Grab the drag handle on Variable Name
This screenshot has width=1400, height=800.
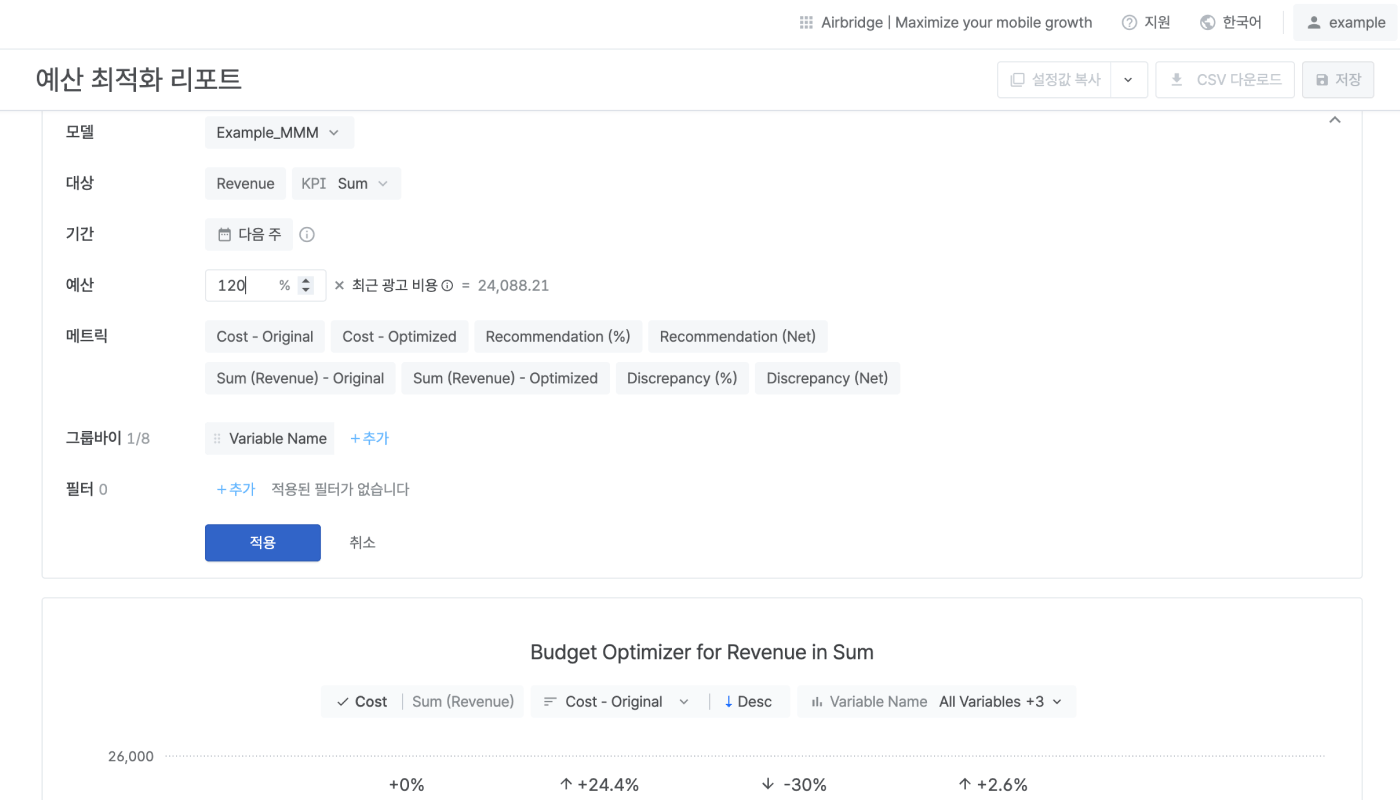(217, 439)
